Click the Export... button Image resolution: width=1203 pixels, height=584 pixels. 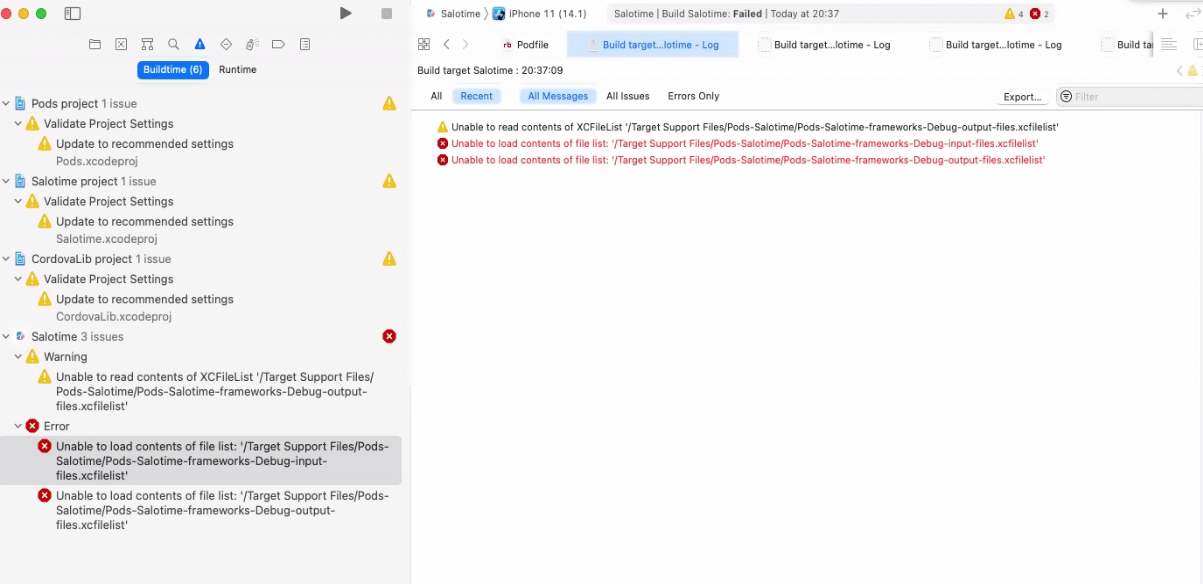coord(1022,97)
